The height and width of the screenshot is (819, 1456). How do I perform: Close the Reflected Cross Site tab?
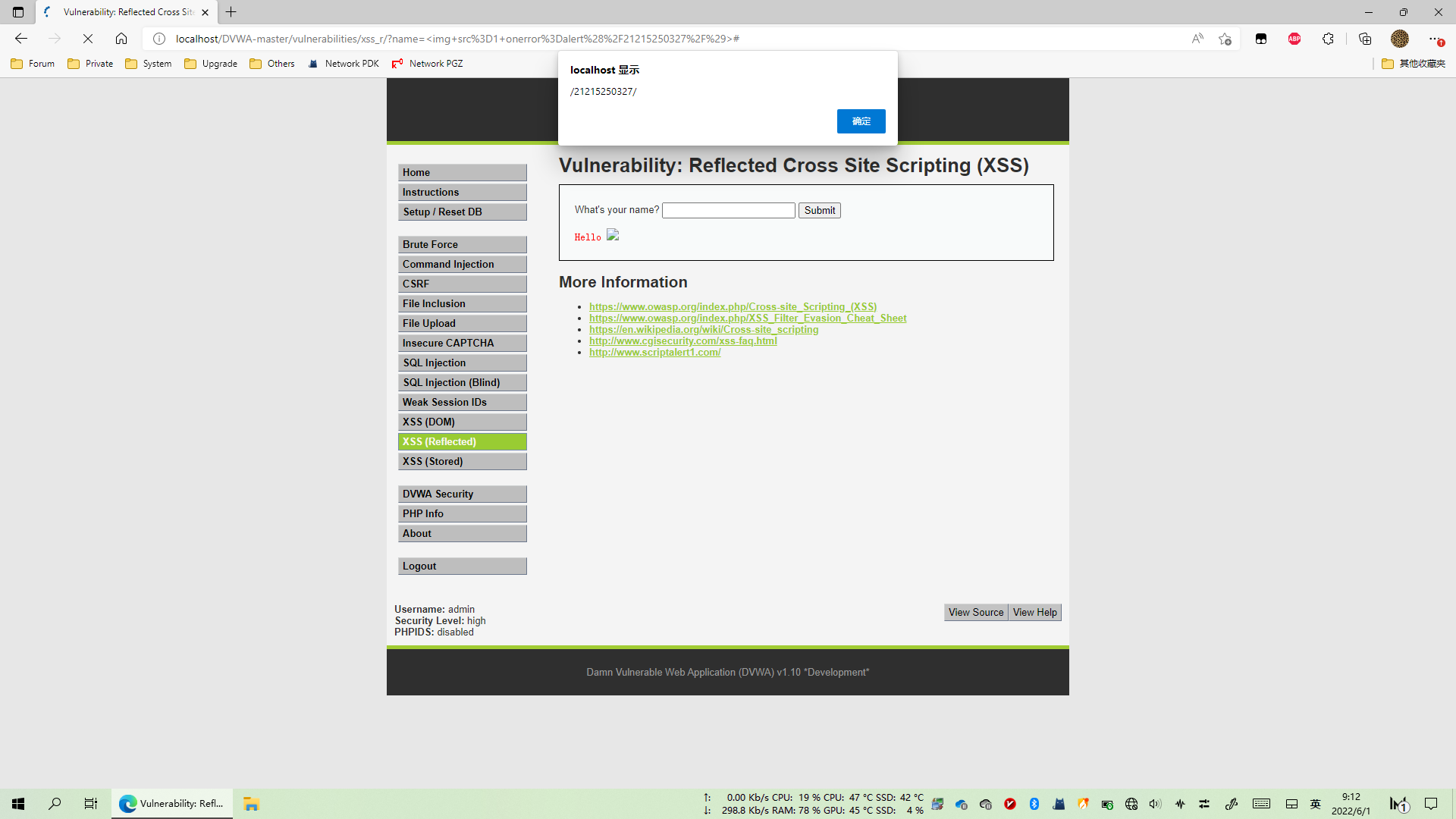click(205, 12)
